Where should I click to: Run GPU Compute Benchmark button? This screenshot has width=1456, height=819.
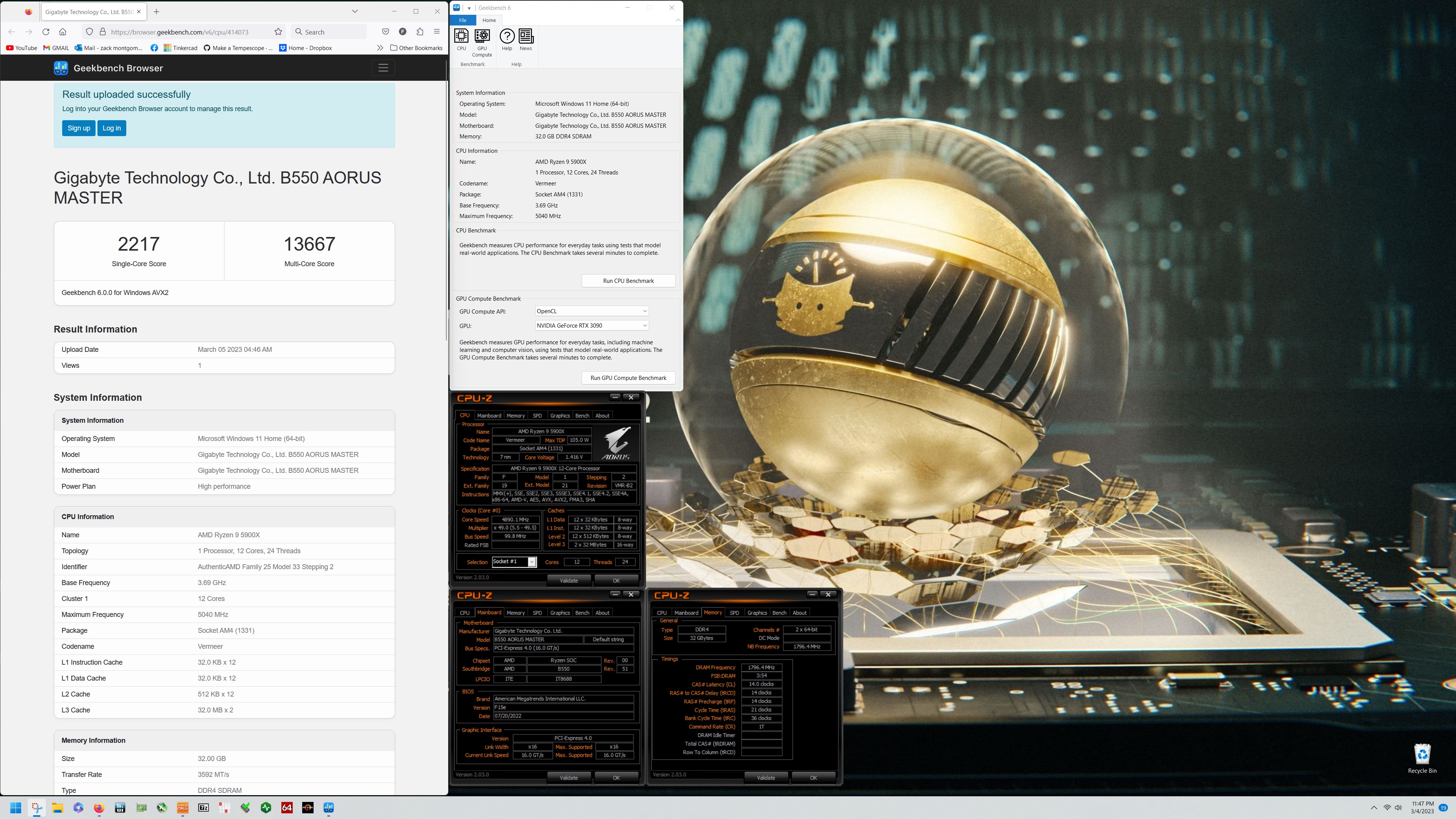point(628,378)
